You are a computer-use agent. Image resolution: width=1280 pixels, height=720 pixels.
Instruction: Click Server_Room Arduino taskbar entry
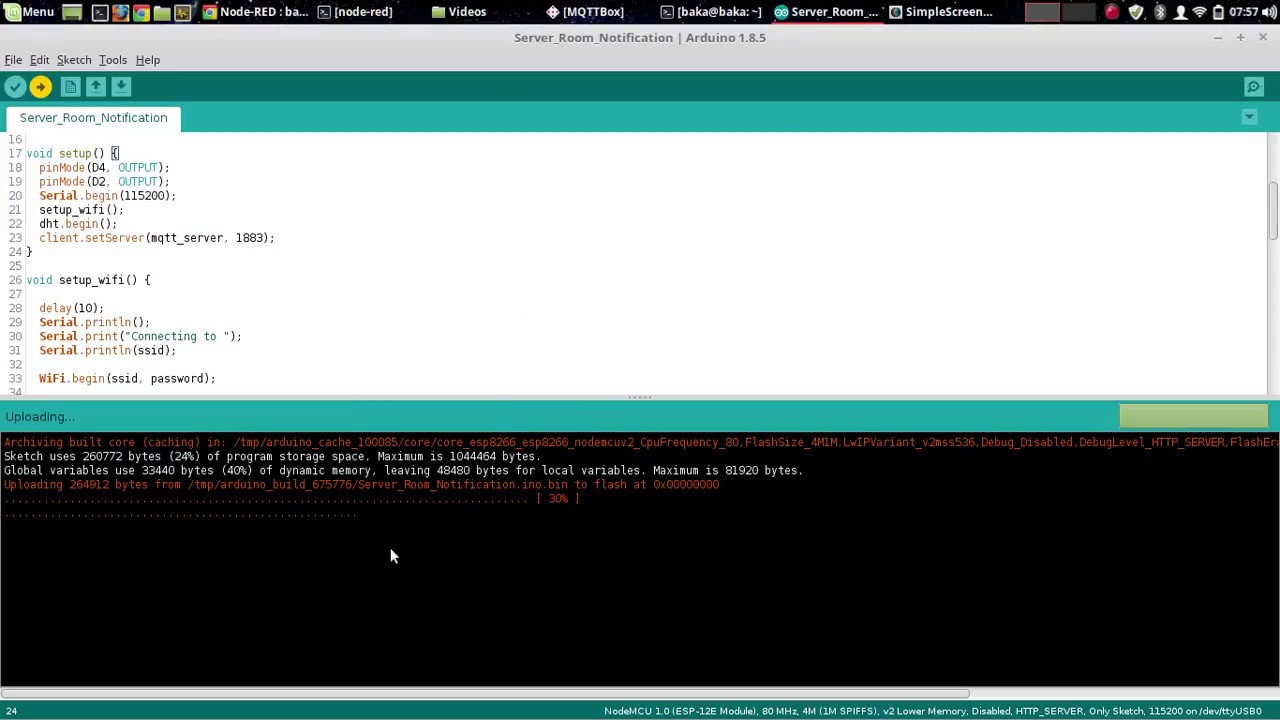(x=828, y=12)
